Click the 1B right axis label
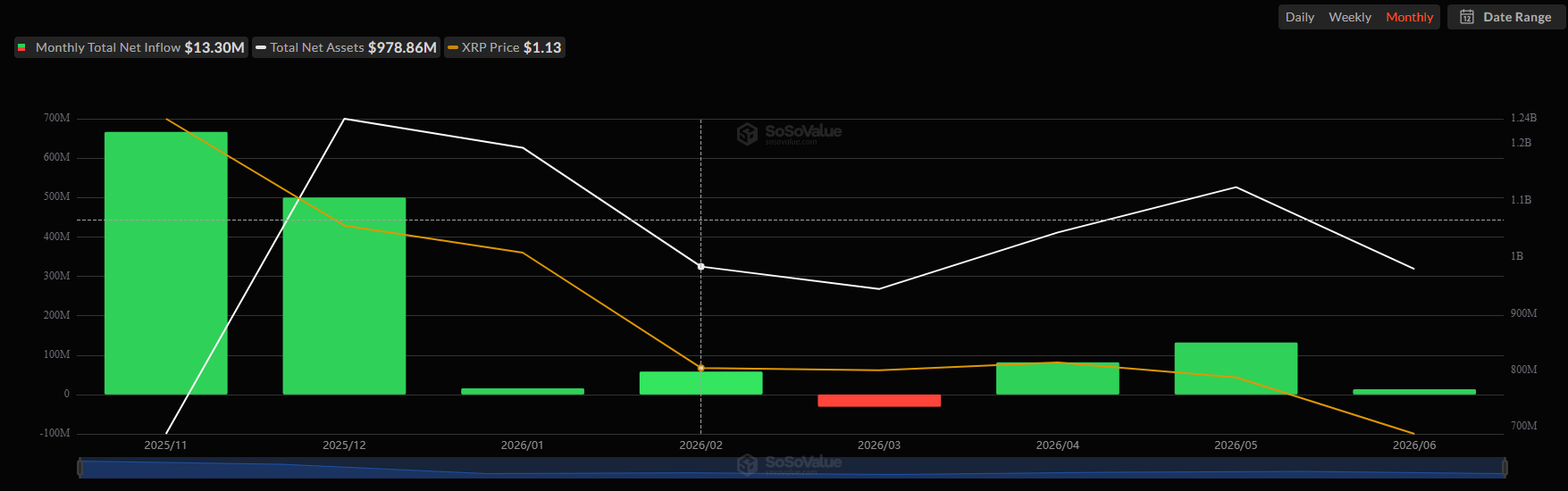 click(1516, 256)
